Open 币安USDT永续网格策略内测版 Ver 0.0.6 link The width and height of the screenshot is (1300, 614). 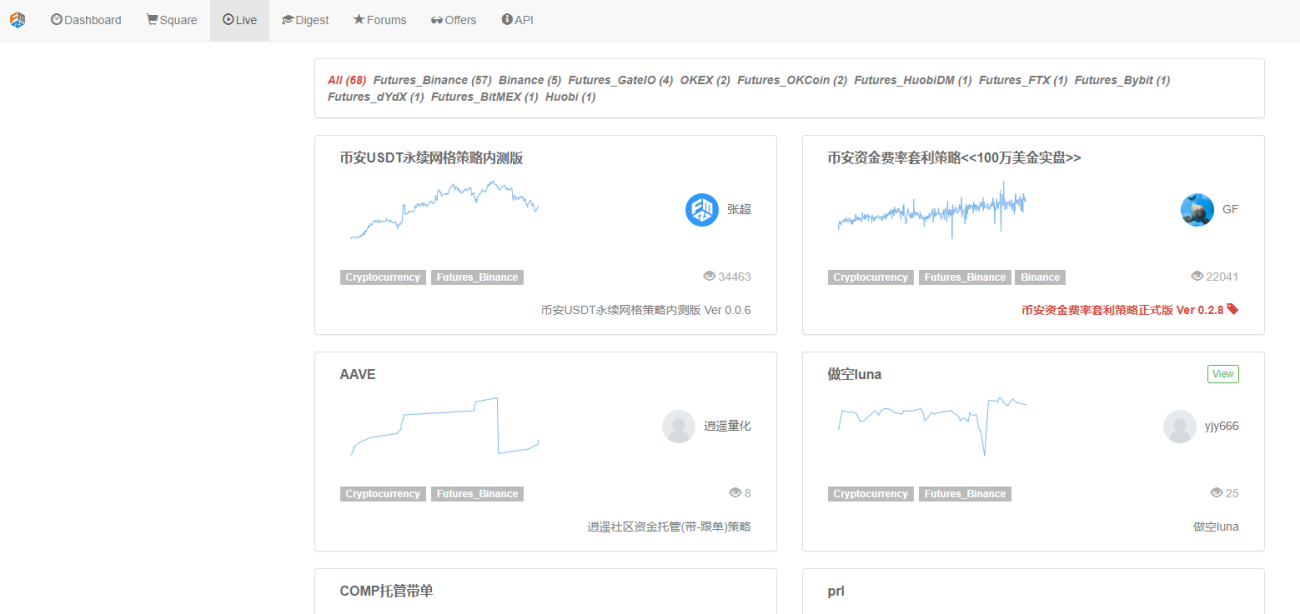(x=646, y=310)
